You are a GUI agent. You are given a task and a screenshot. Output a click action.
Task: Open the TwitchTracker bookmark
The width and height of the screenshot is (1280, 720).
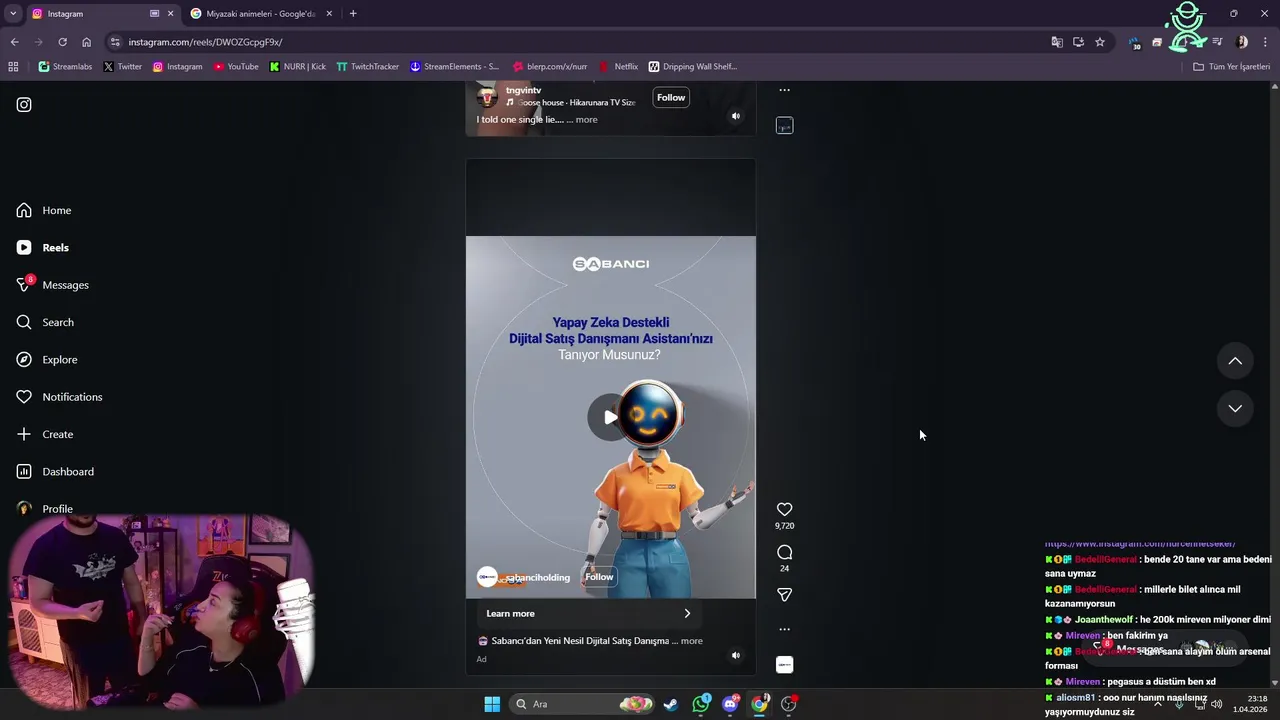pos(368,67)
